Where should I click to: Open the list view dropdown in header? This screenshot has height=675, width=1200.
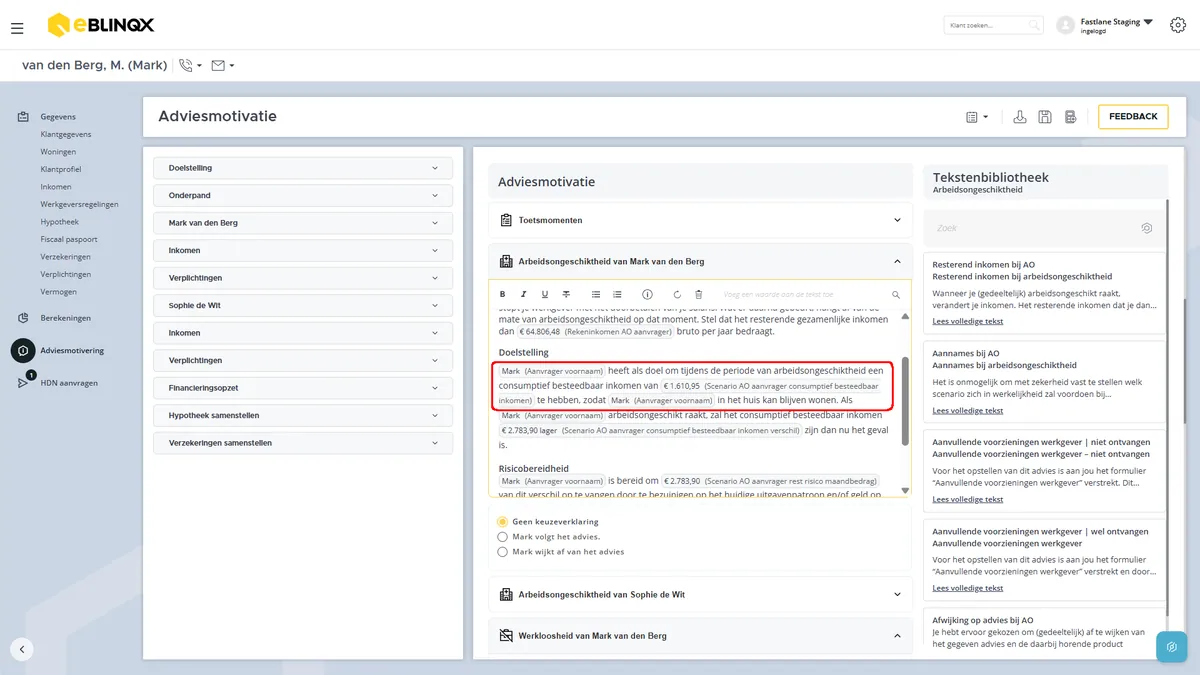977,117
